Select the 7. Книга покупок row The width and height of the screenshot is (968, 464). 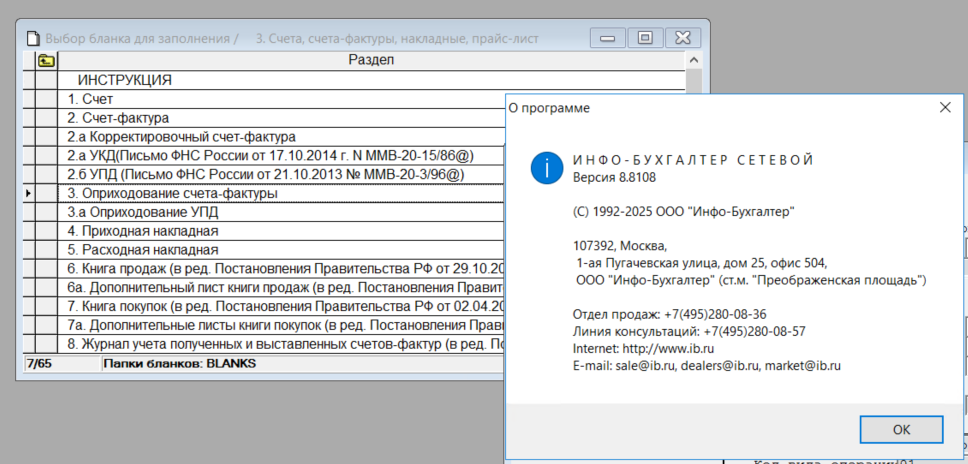tap(281, 307)
